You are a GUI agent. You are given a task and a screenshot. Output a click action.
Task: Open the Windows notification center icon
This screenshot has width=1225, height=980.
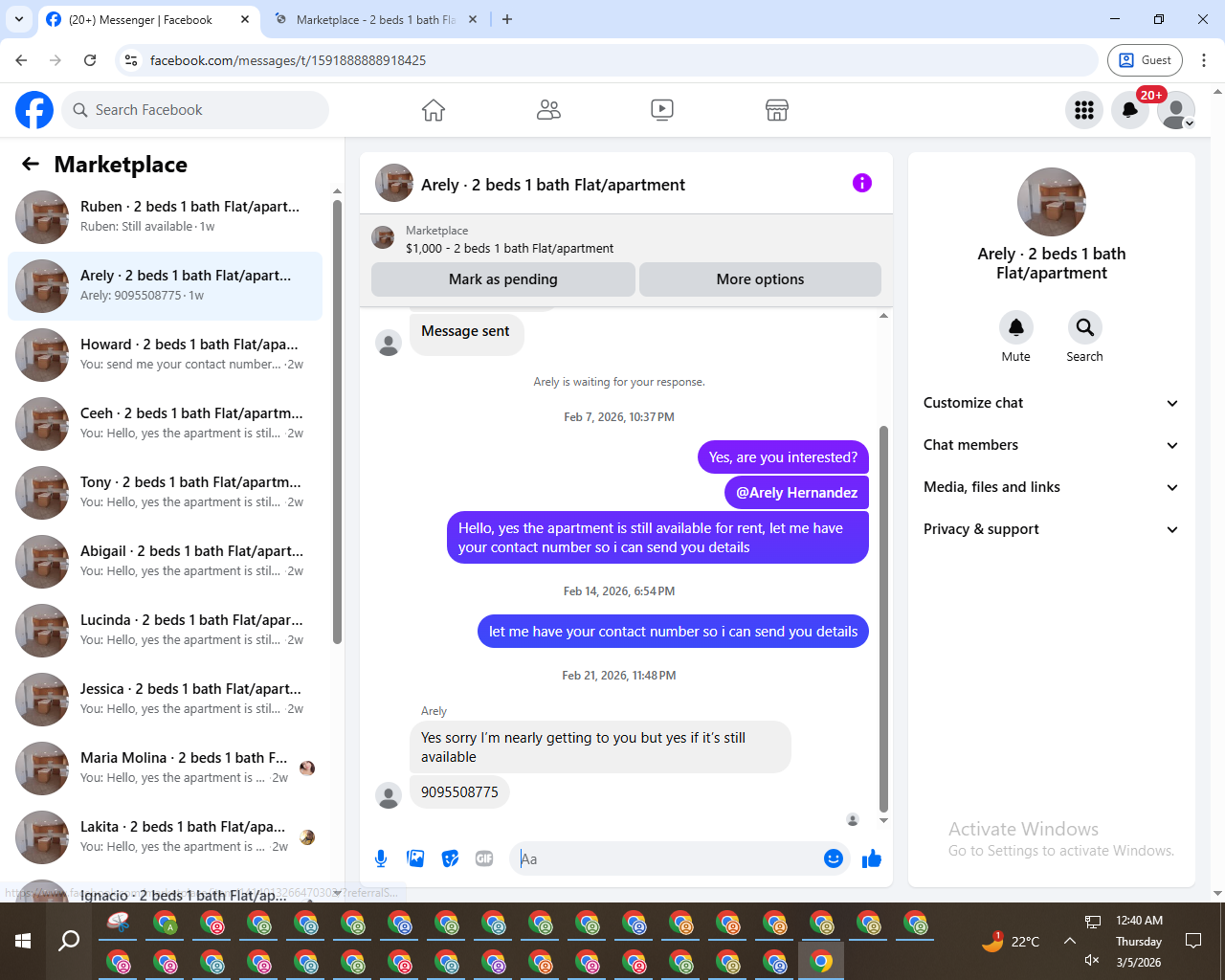click(1193, 941)
